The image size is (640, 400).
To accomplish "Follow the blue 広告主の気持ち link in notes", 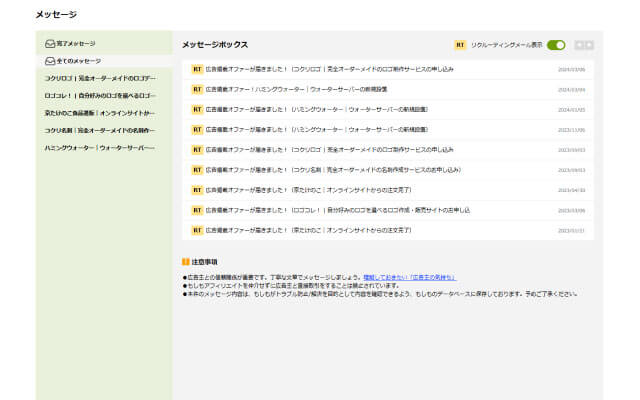I will (x=409, y=277).
